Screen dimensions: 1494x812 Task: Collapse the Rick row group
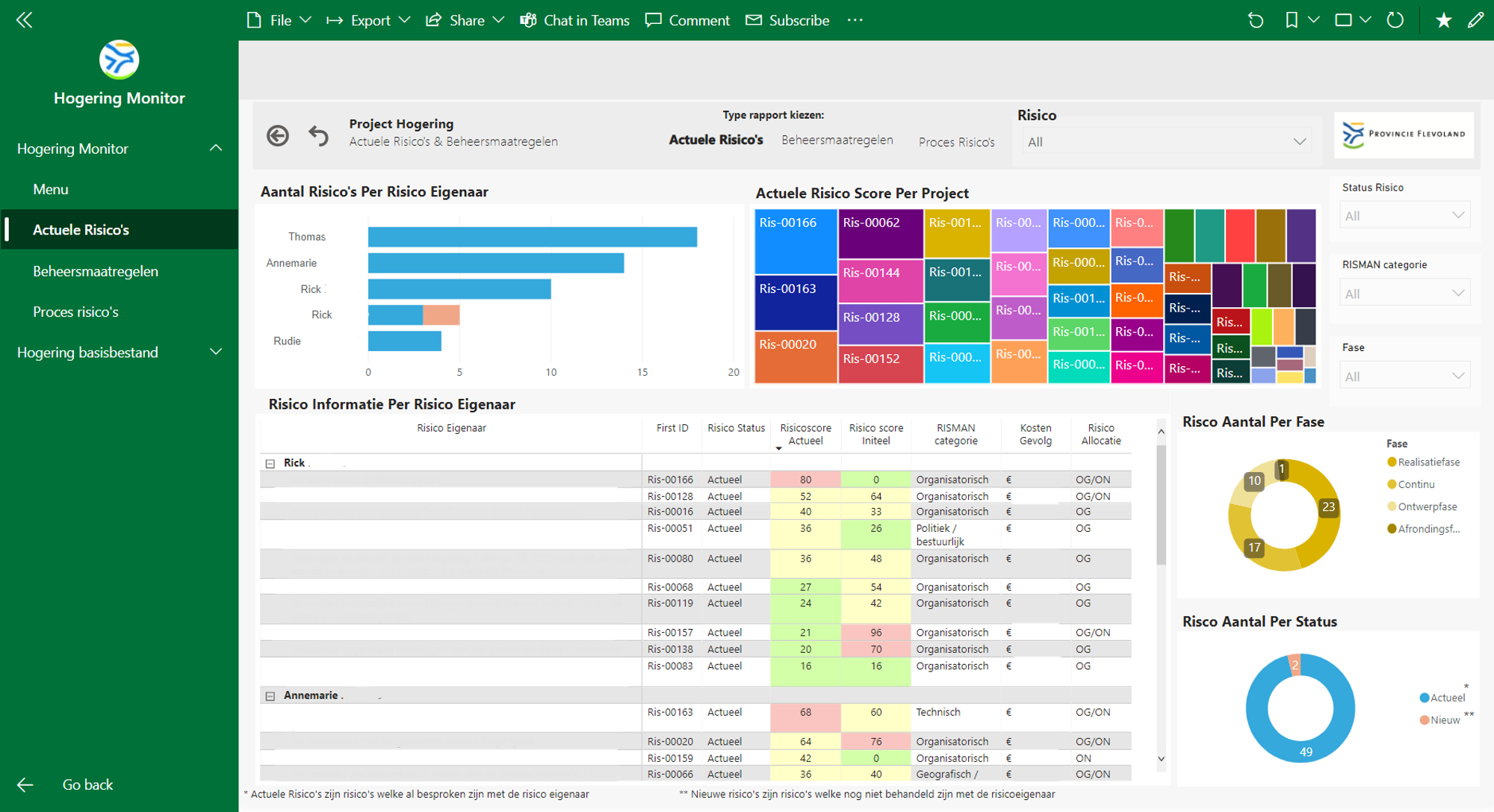[270, 464]
